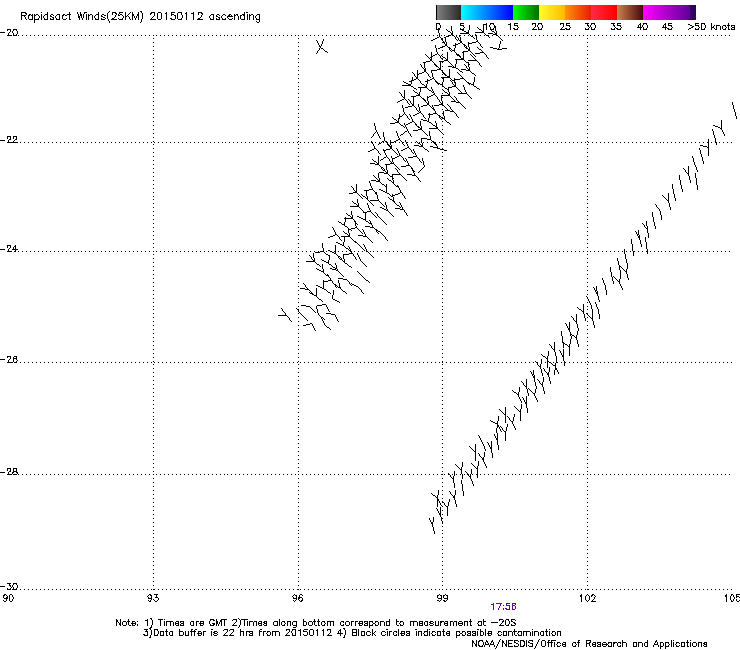Click the '93' longitude axis label
This screenshot has height=650, width=740.
[x=153, y=599]
